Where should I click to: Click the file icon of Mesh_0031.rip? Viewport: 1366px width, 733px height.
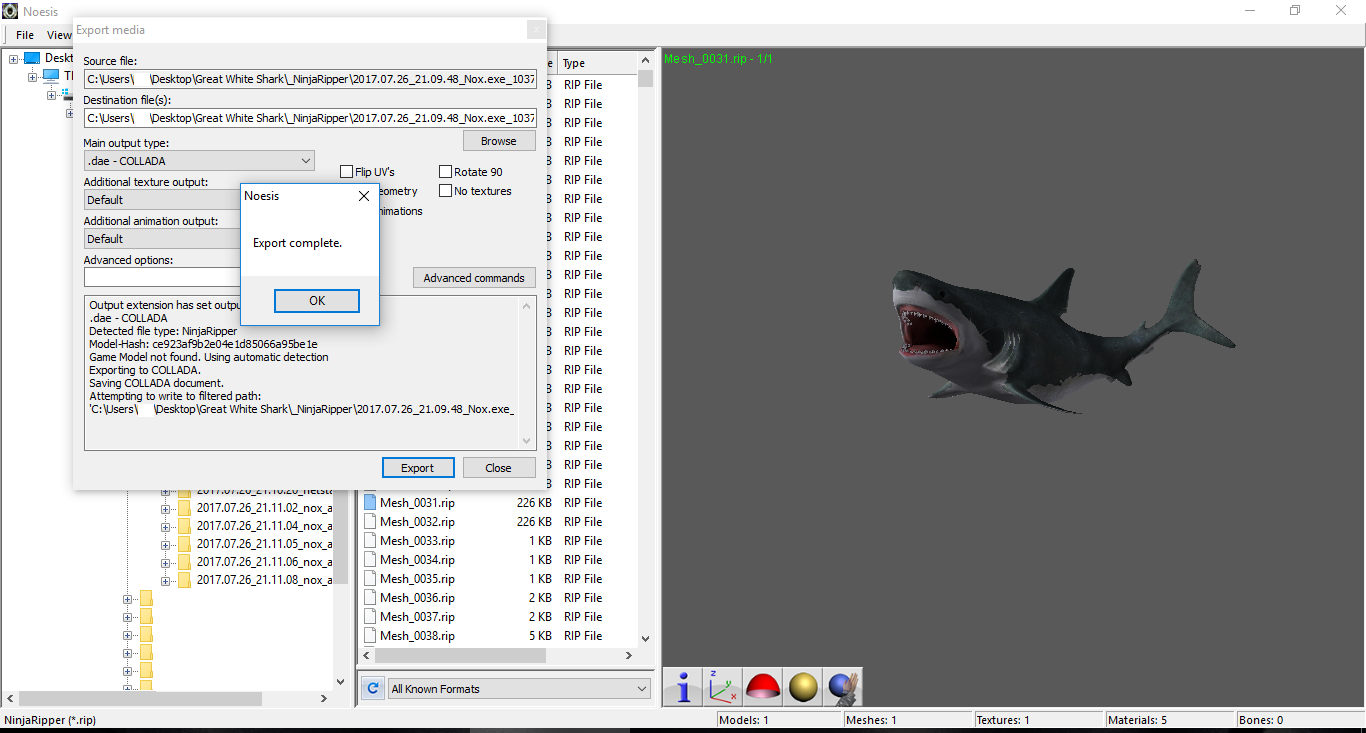[x=369, y=502]
